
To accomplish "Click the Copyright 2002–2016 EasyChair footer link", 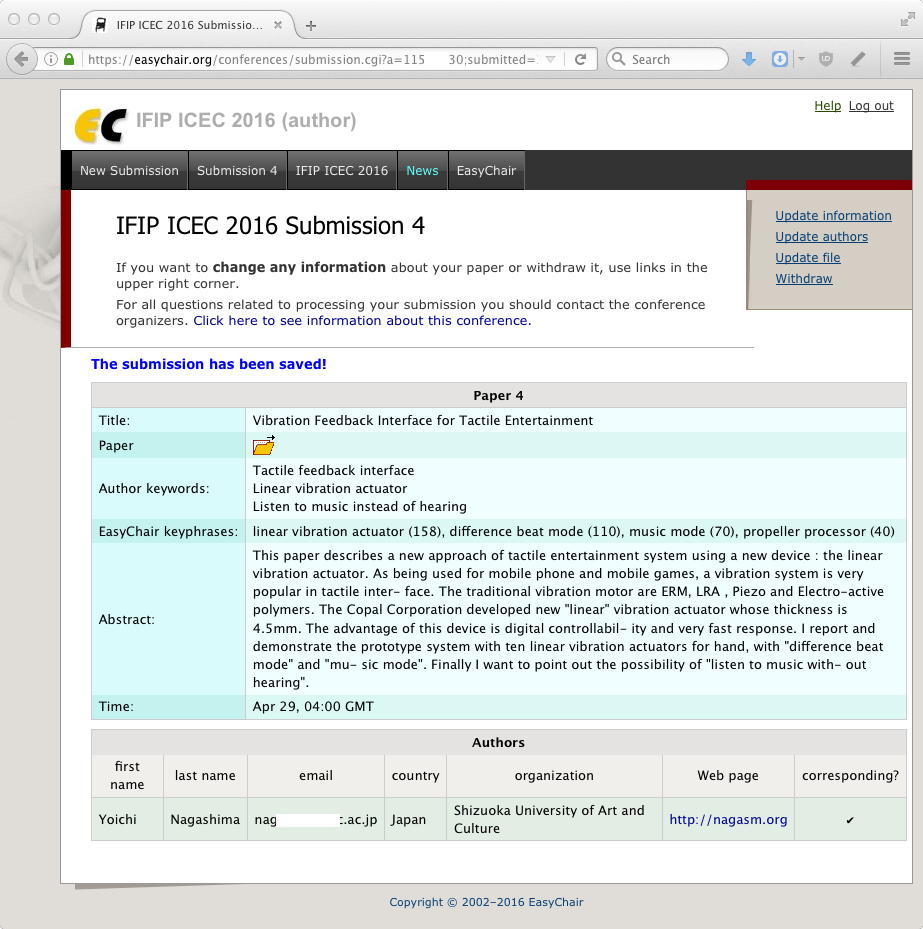I will tap(486, 902).
